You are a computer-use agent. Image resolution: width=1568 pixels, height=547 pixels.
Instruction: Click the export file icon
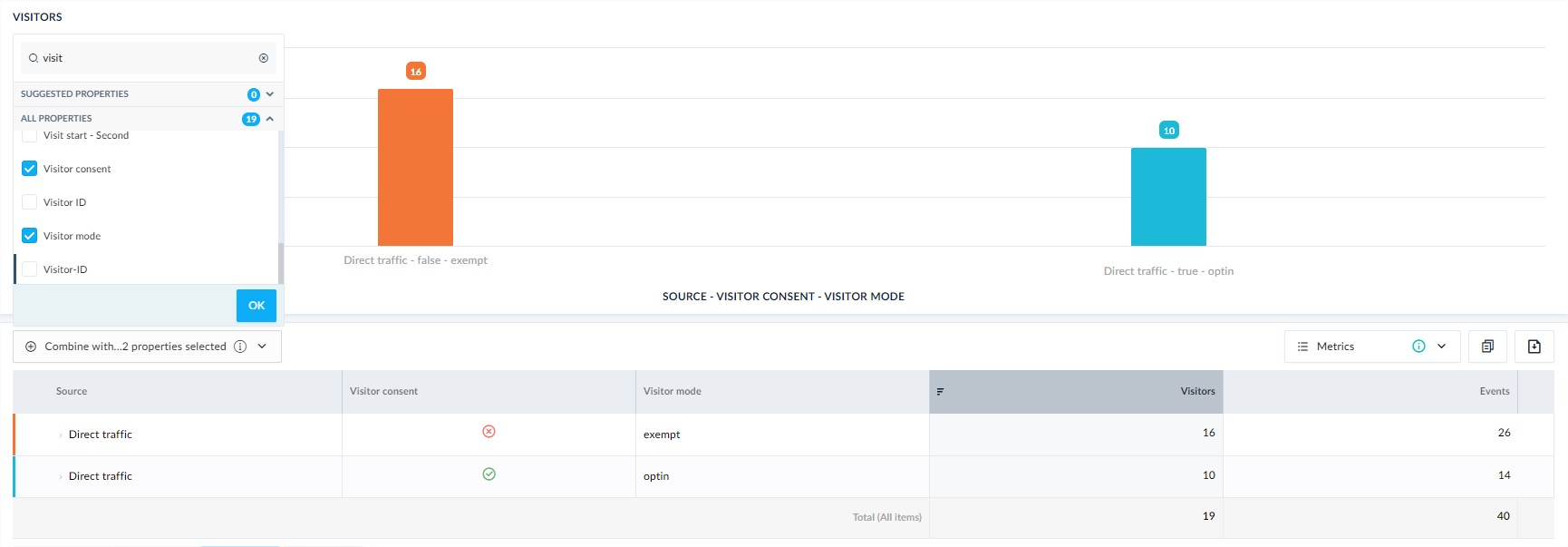click(1534, 347)
